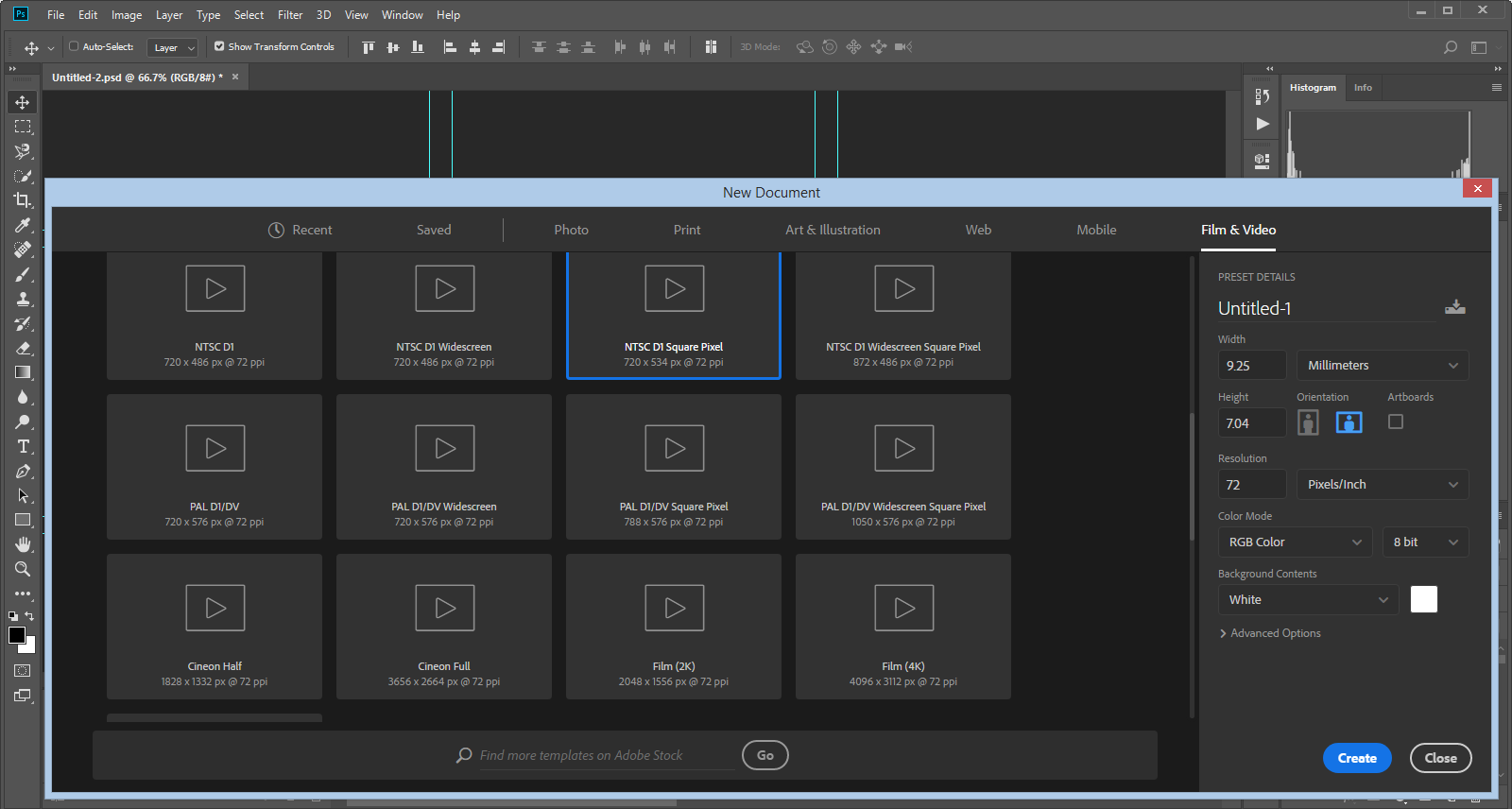Click the Close button
The image size is (1512, 809).
[x=1441, y=758]
